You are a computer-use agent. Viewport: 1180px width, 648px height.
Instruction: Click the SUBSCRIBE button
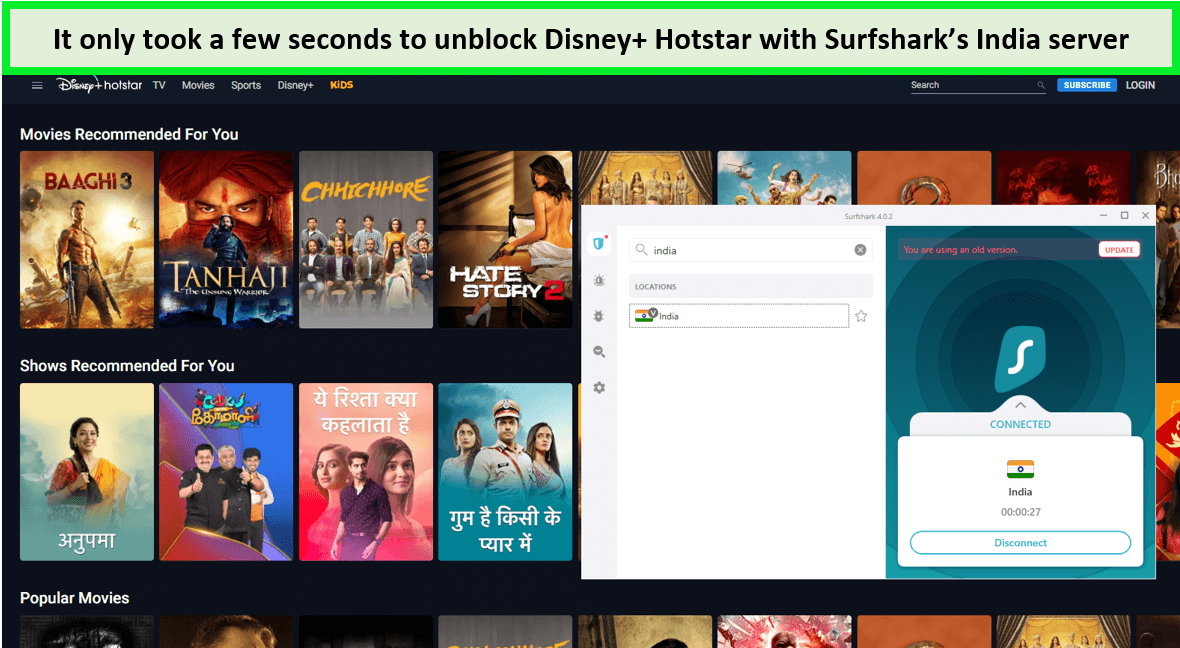tap(1087, 85)
